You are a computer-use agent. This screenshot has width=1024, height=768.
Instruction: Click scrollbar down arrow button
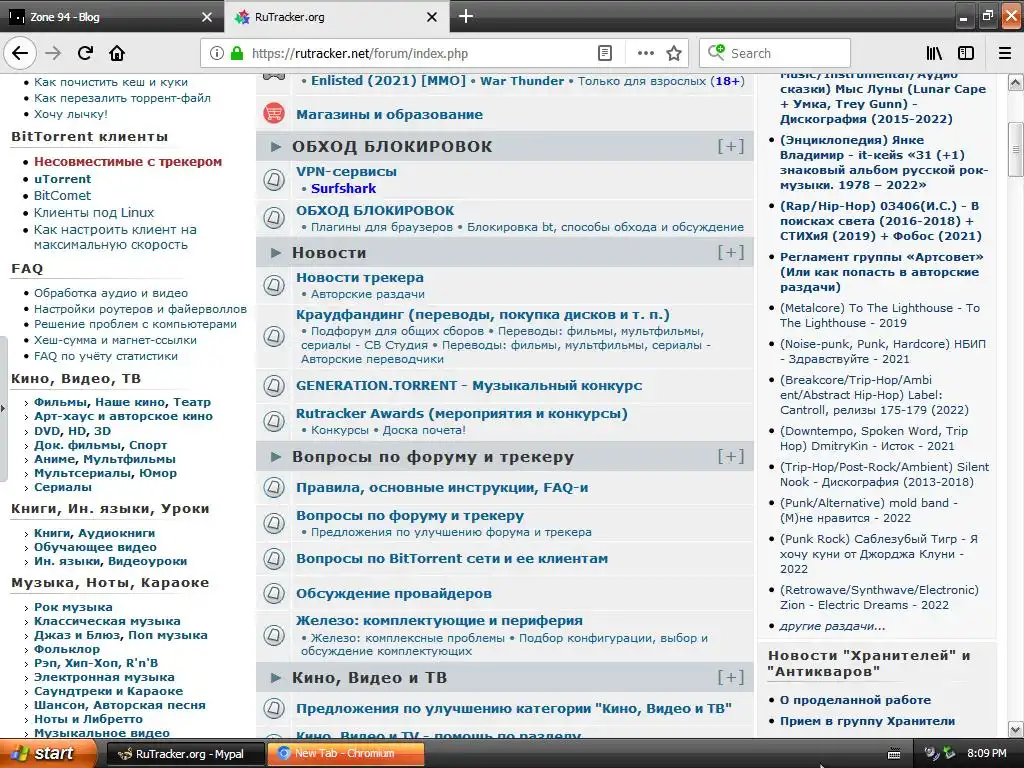click(x=1016, y=729)
